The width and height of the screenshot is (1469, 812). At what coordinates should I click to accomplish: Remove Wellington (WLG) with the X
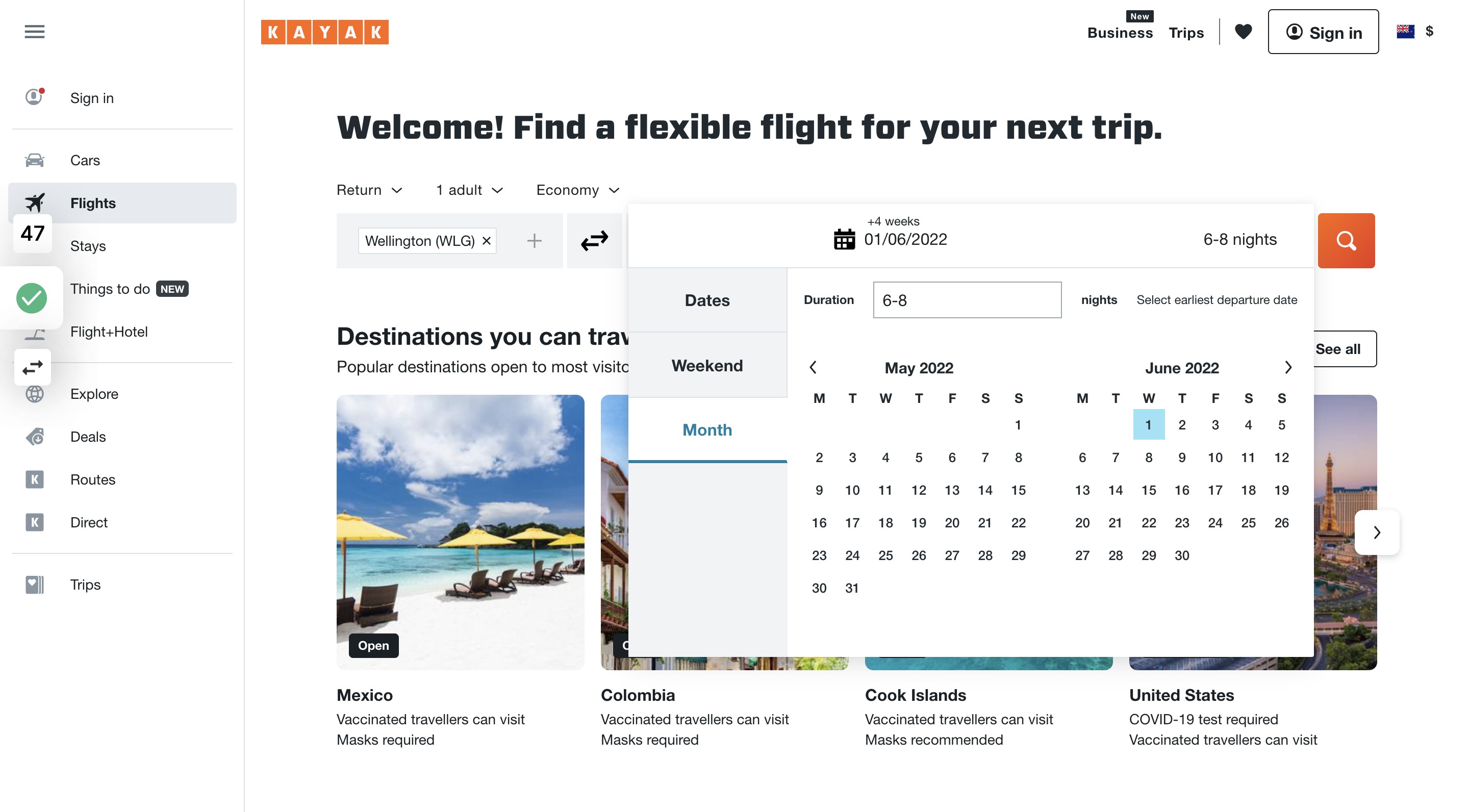(x=487, y=241)
